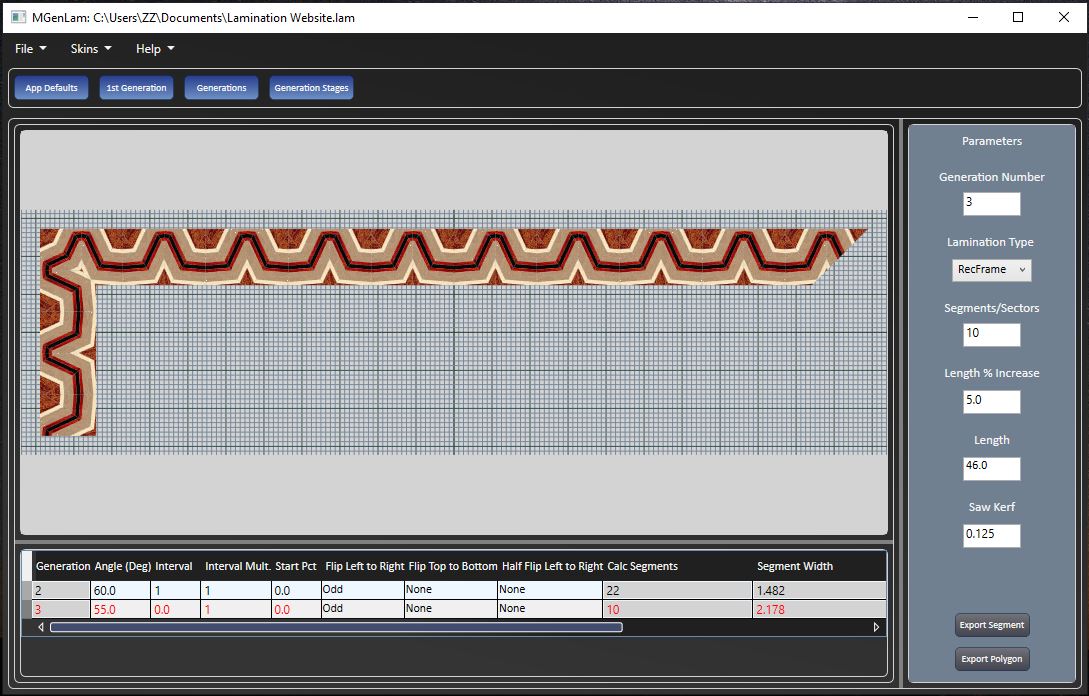Viewport: 1089px width, 696px height.
Task: Open the File menu
Action: pyautogui.click(x=30, y=49)
